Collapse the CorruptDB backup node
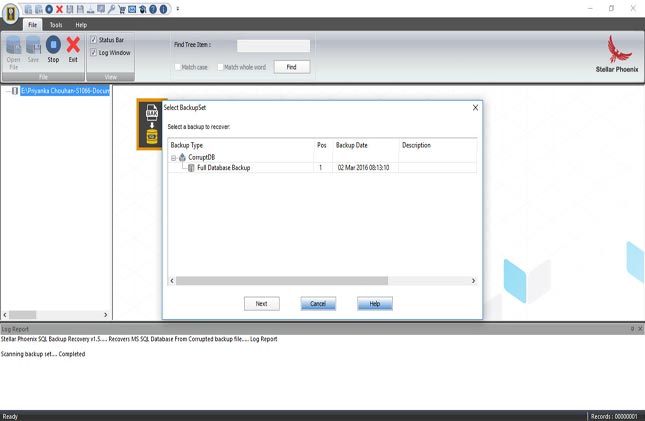The image size is (645, 421). 174,158
